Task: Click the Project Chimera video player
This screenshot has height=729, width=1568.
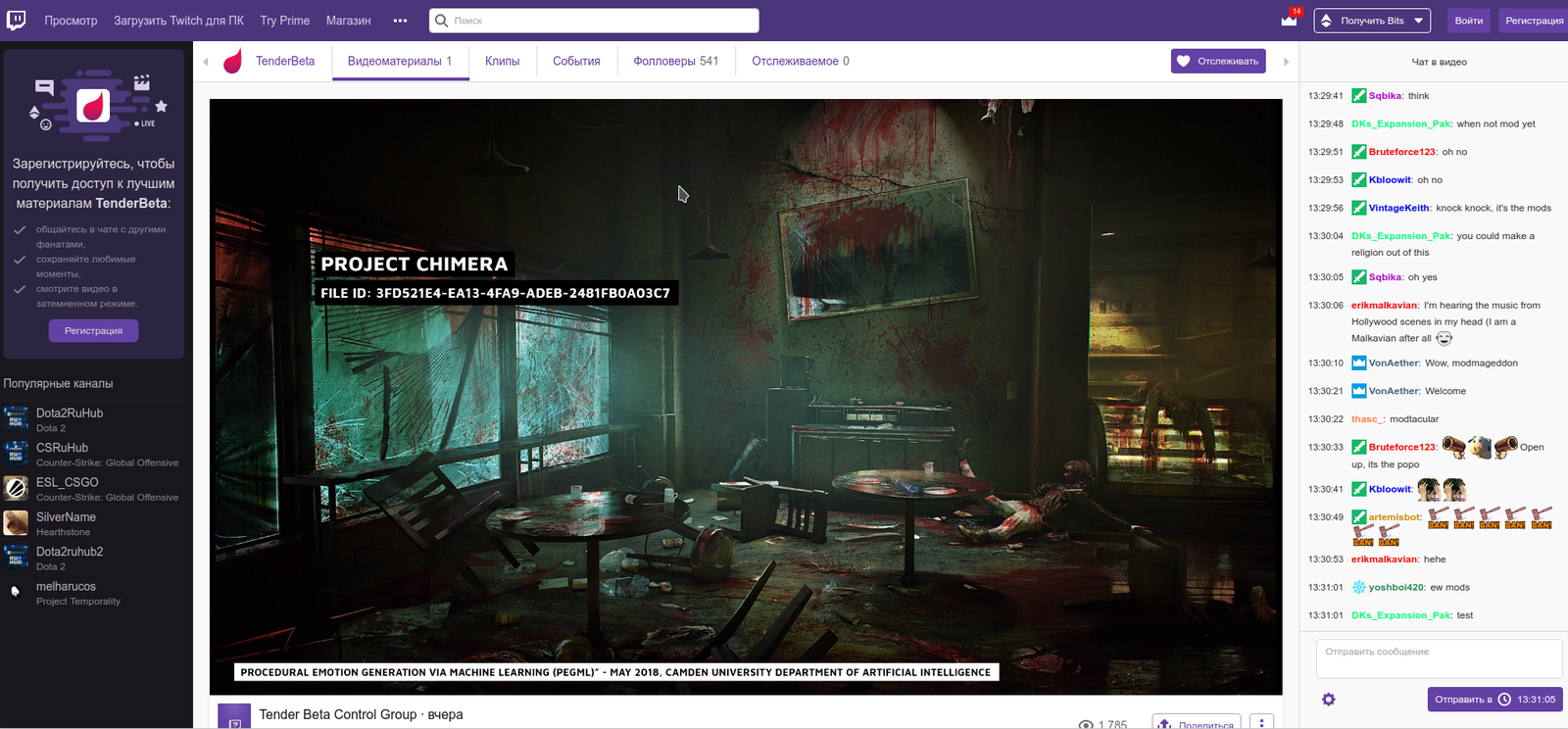Action: [x=746, y=397]
